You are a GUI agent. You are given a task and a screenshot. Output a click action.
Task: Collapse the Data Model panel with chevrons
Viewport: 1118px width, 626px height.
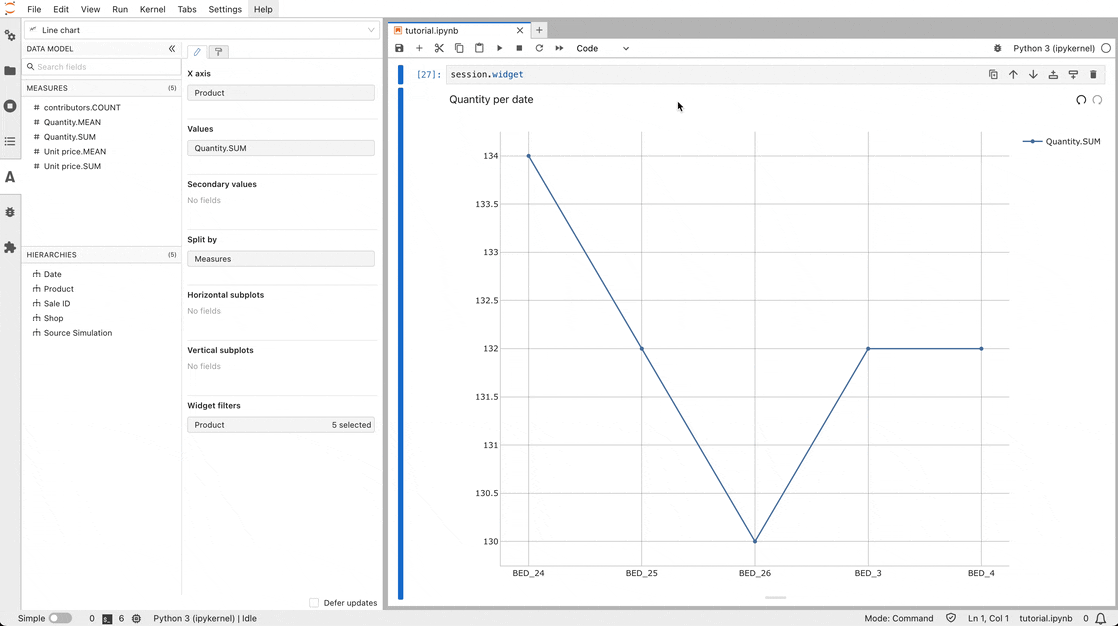tap(172, 48)
